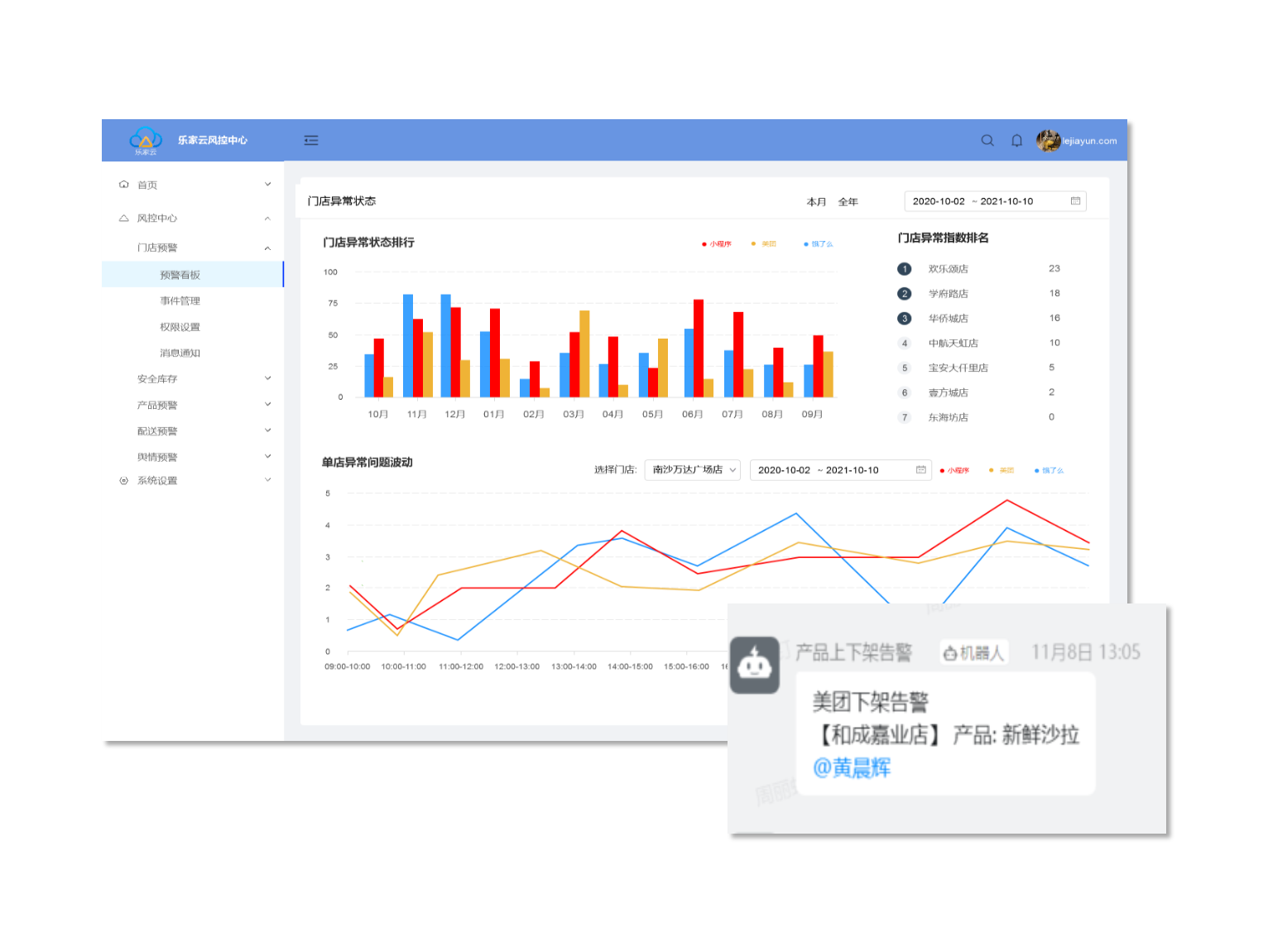Select 权限设置 in the sidebar
Image resolution: width=1268 pixels, height=952 pixels.
tap(180, 327)
